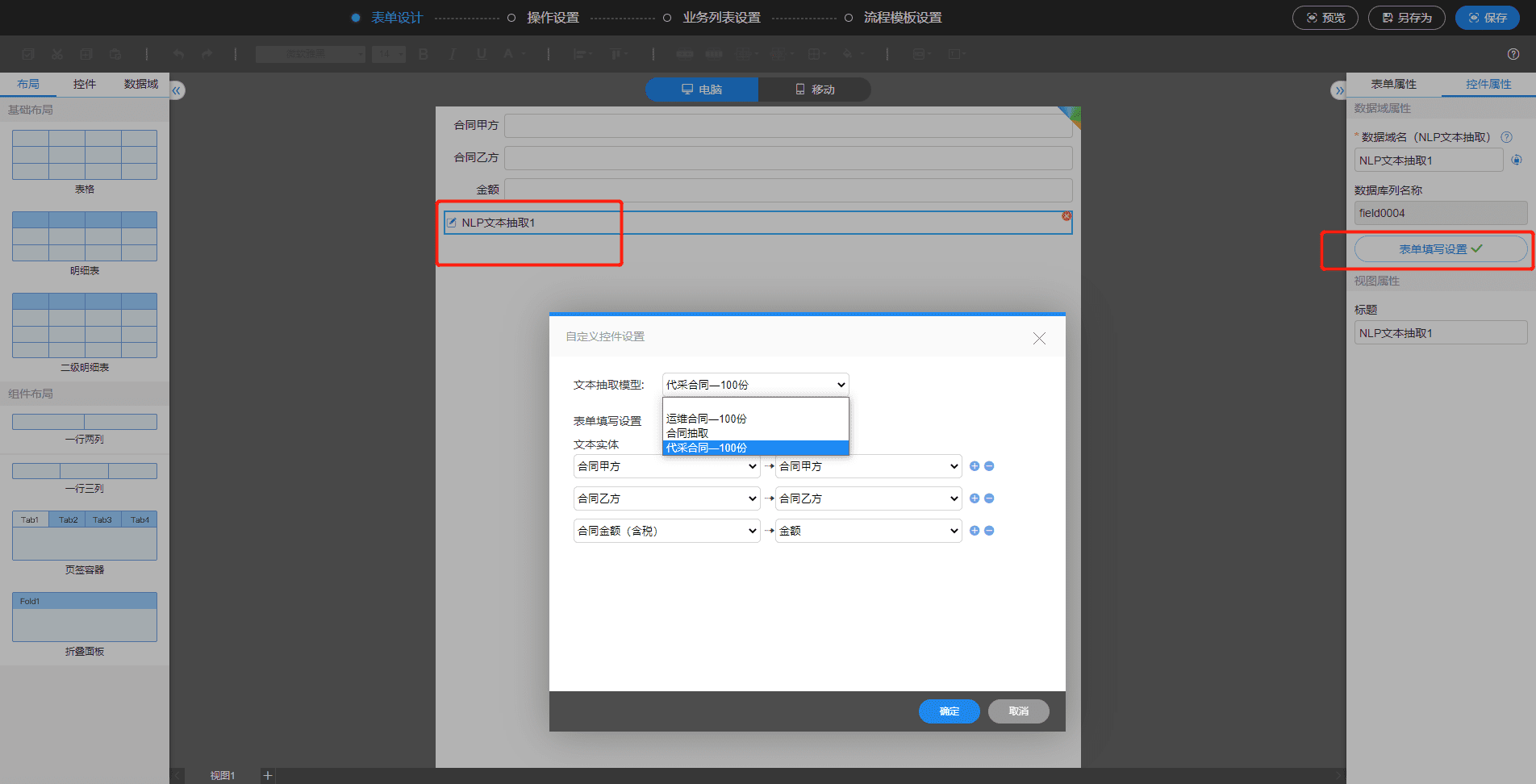Open the 合同乙方 text entity dropdown
Screen dimensions: 1536x784
667,498
